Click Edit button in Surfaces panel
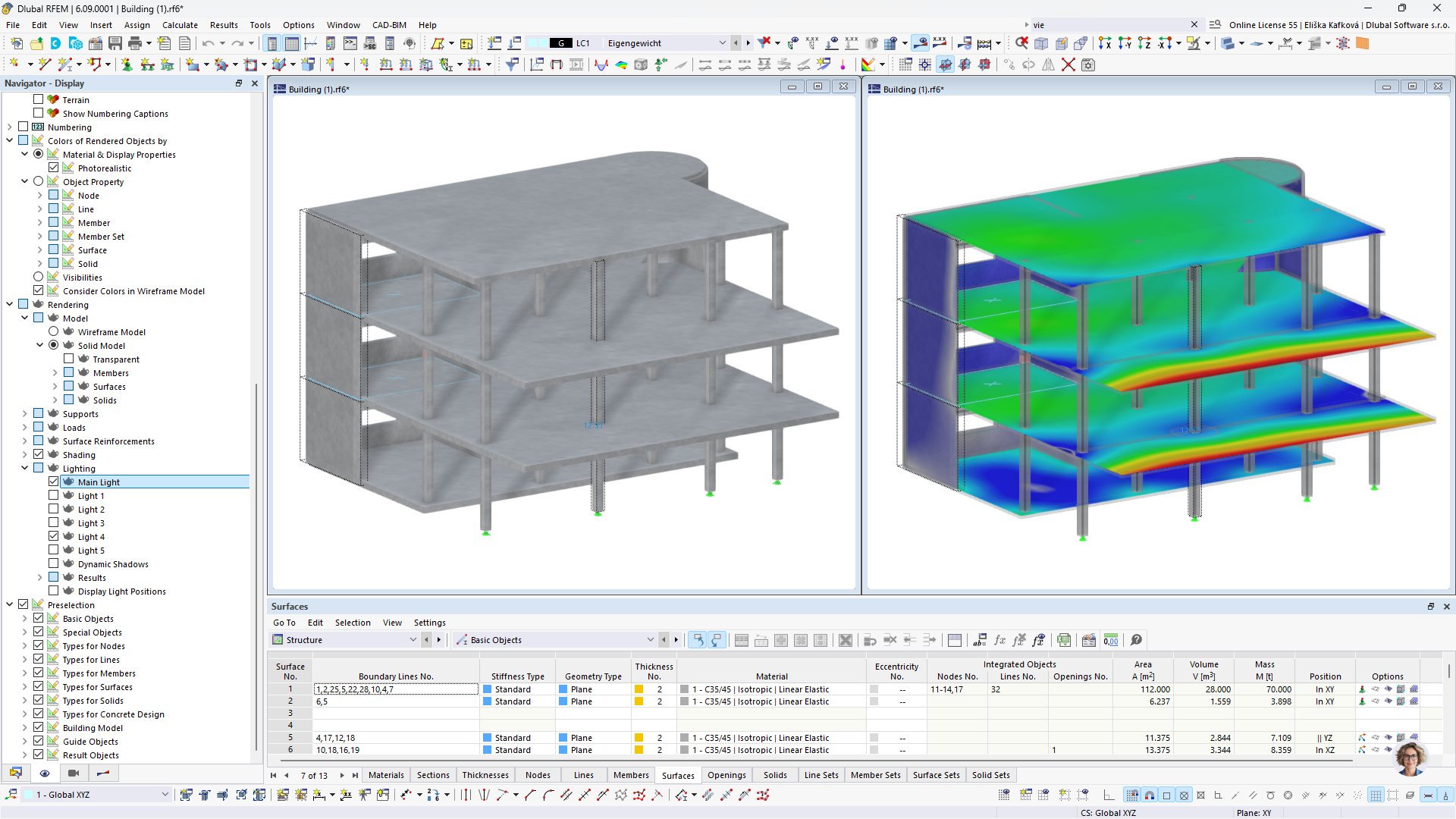 pos(316,622)
